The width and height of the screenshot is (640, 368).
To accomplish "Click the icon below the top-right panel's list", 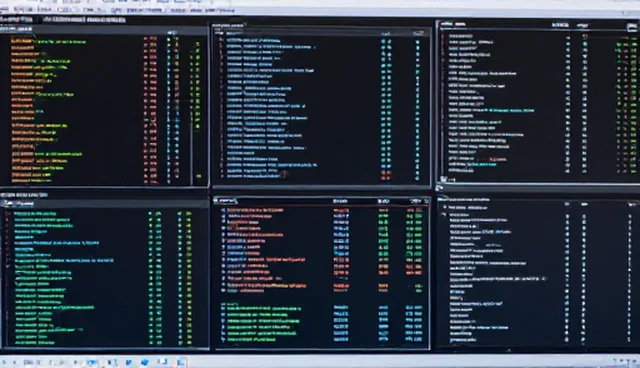I will pos(444,179).
